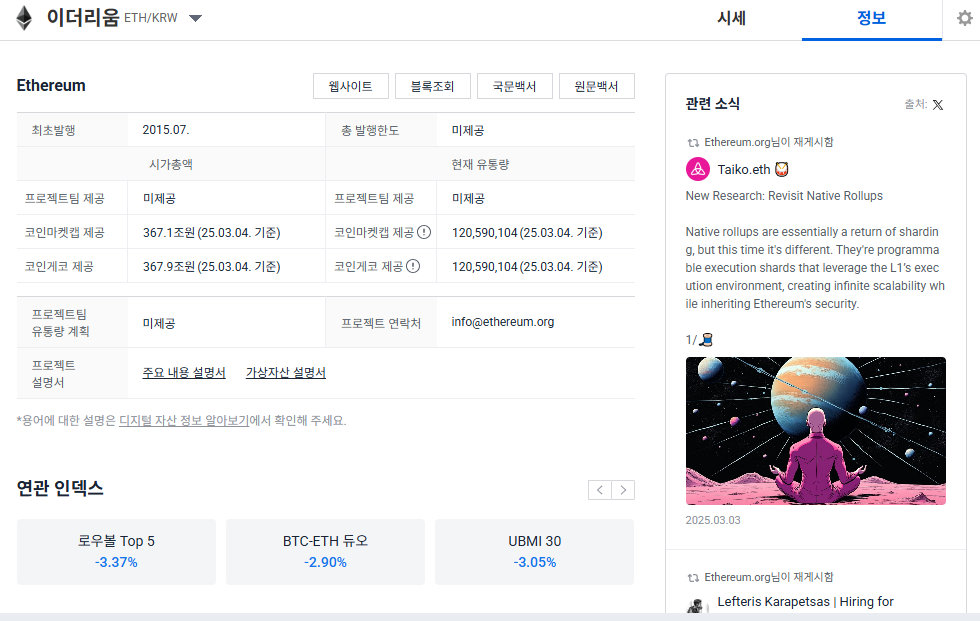980x621 pixels.
Task: Click info icon beside 코인게코 제공 circulating supply
Action: click(412, 266)
